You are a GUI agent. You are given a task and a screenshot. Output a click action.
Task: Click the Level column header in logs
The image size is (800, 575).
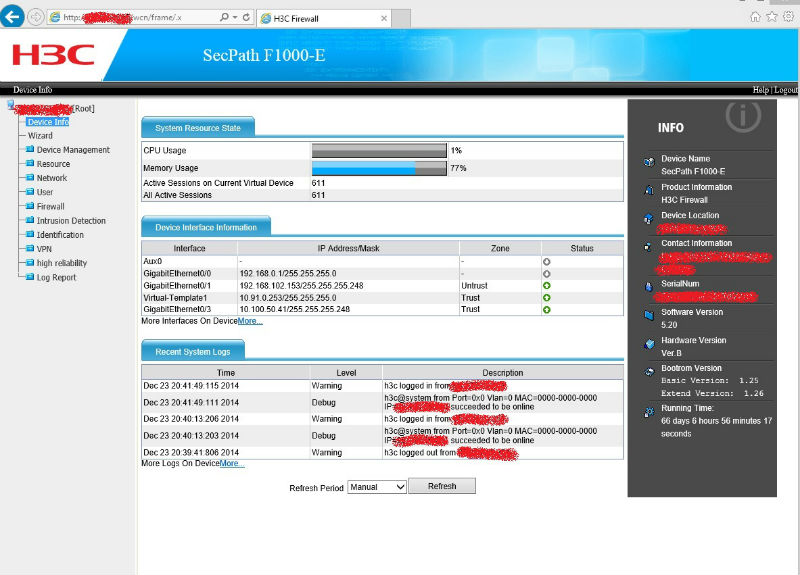coord(346,373)
